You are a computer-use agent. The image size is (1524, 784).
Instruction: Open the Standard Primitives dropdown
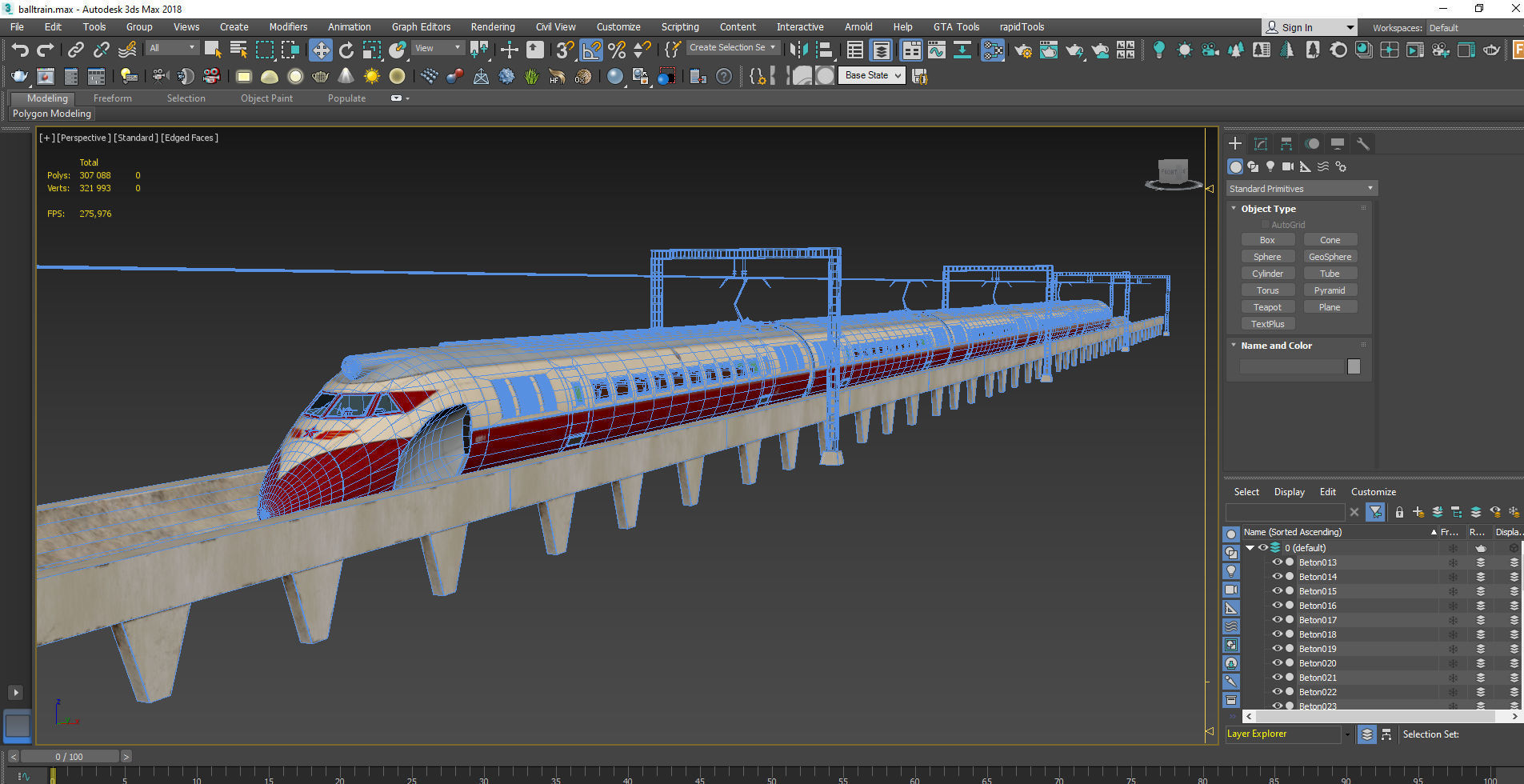1302,189
